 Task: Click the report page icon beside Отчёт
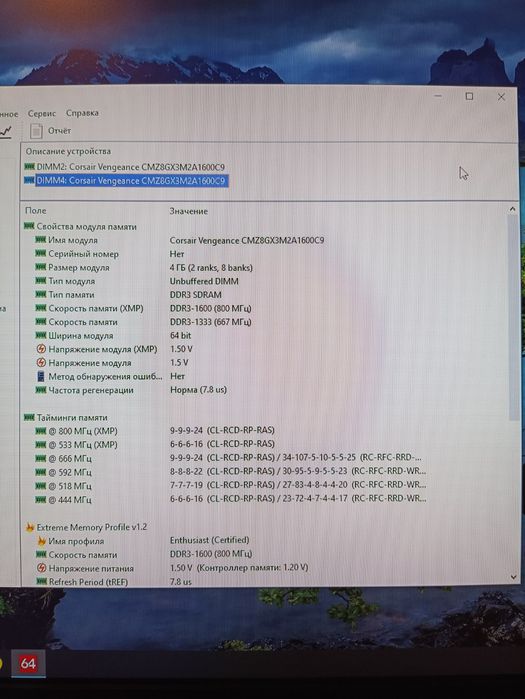(x=36, y=131)
